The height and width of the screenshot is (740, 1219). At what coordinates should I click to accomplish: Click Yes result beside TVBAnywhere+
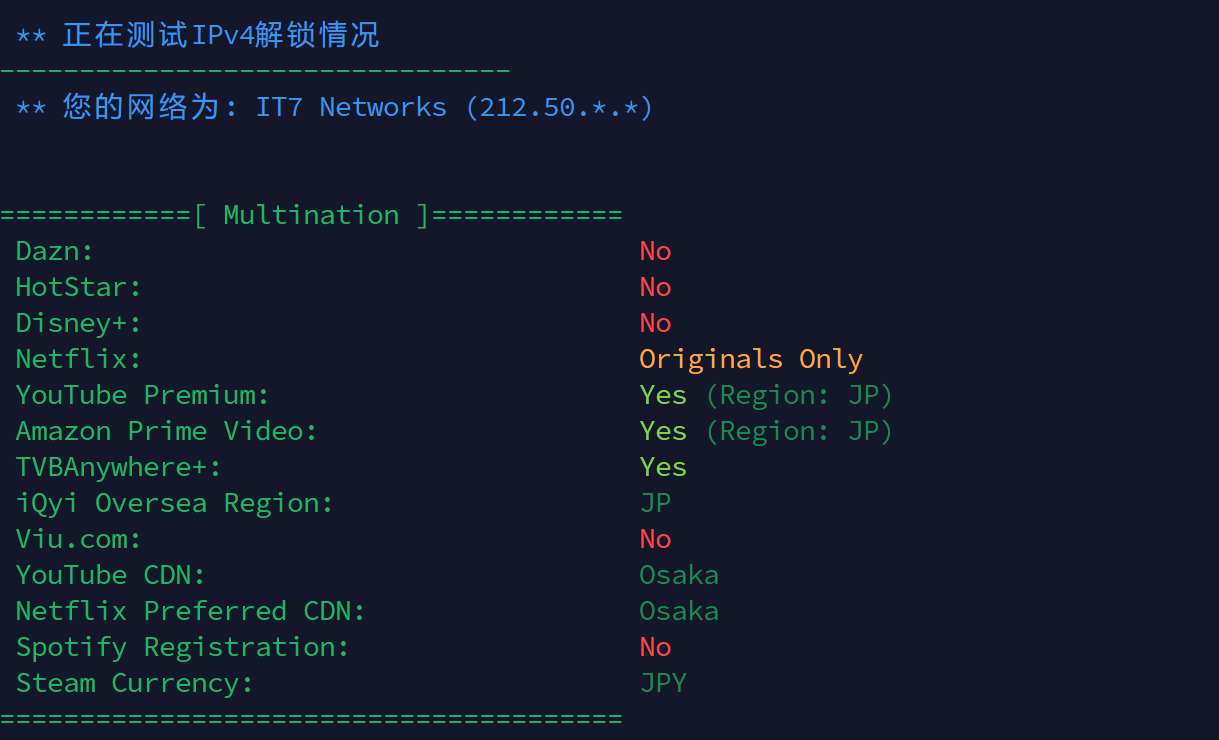663,467
